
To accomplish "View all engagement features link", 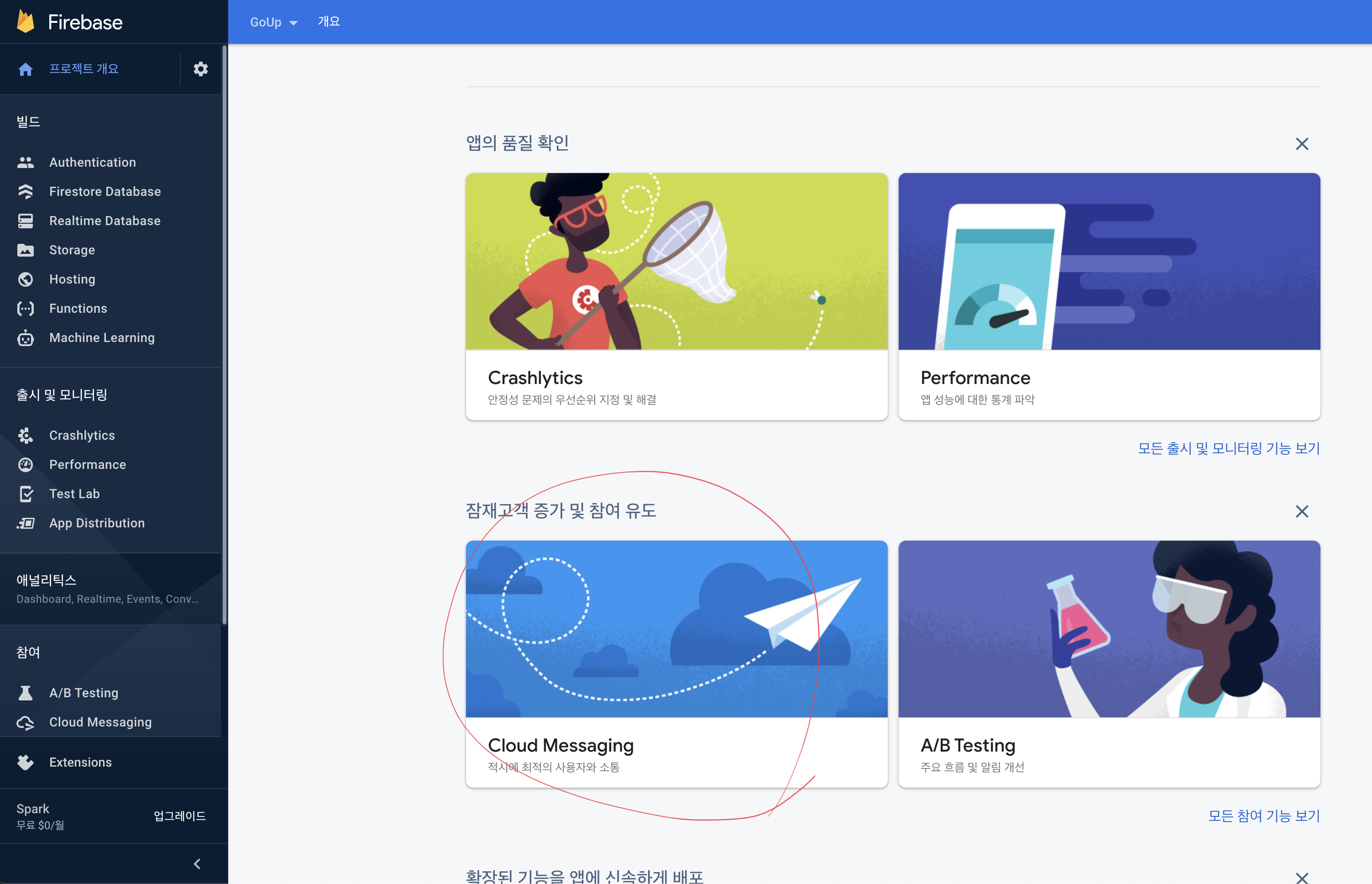I will click(x=1263, y=816).
